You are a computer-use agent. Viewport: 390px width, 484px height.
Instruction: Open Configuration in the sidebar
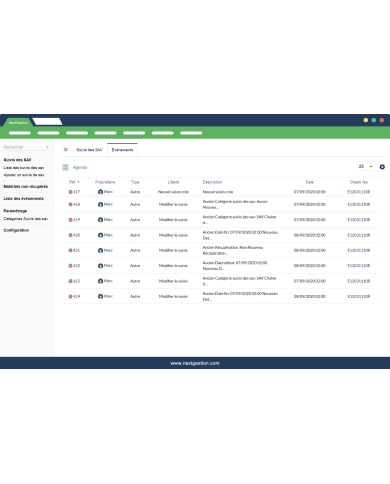pyautogui.click(x=16, y=230)
